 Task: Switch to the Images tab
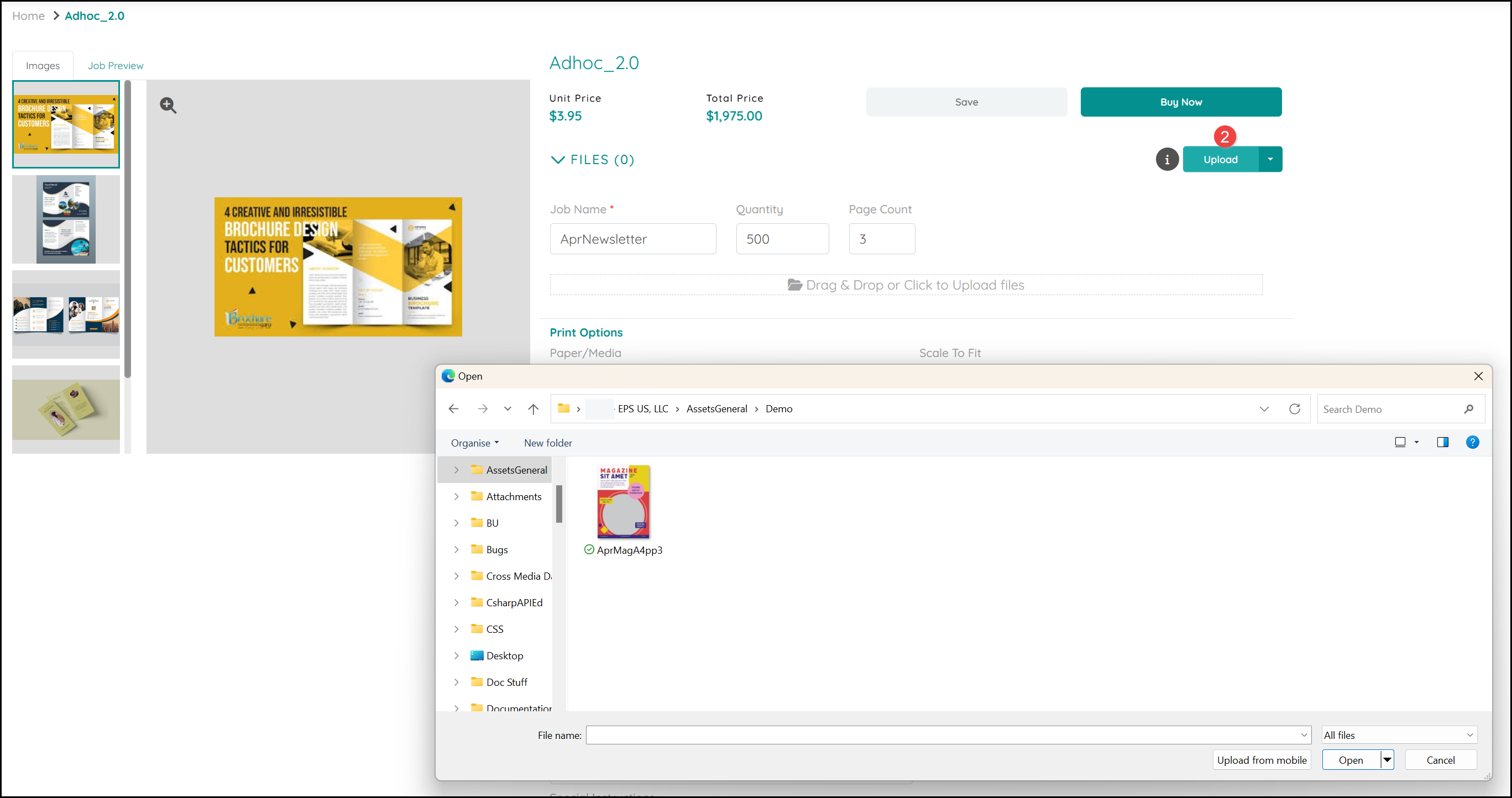coord(43,66)
